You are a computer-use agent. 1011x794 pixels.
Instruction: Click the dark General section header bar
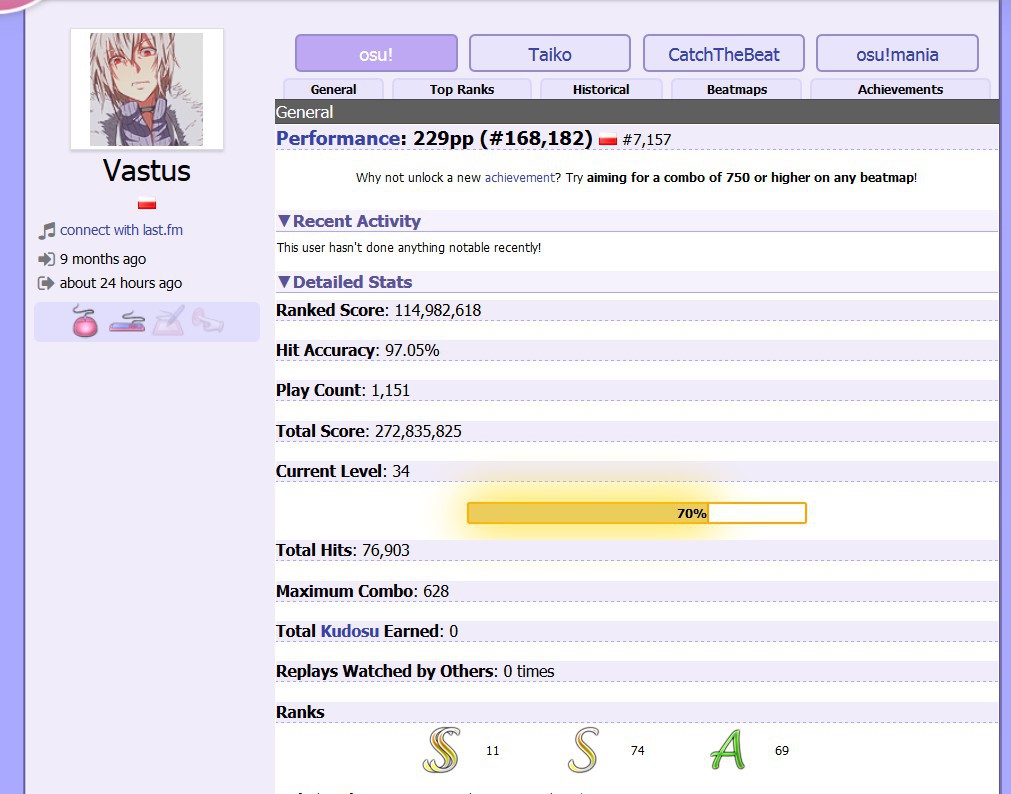point(636,112)
